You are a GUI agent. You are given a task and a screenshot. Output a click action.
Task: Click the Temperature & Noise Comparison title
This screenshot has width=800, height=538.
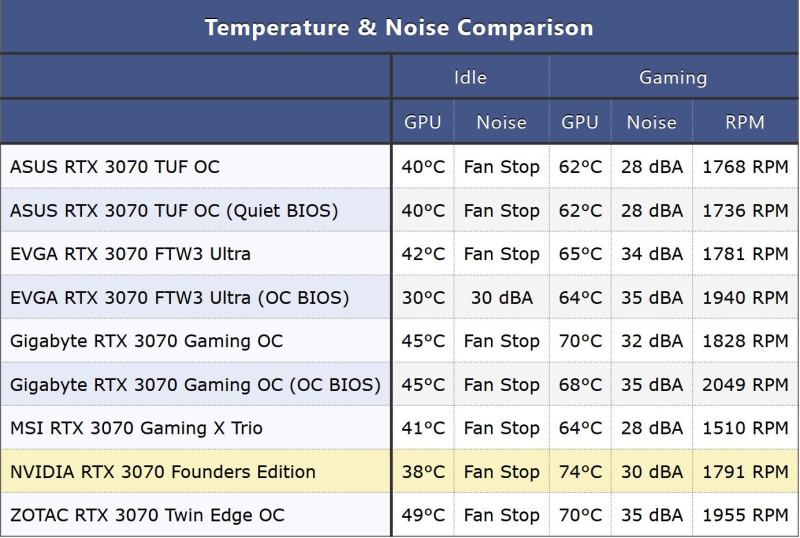pyautogui.click(x=399, y=27)
